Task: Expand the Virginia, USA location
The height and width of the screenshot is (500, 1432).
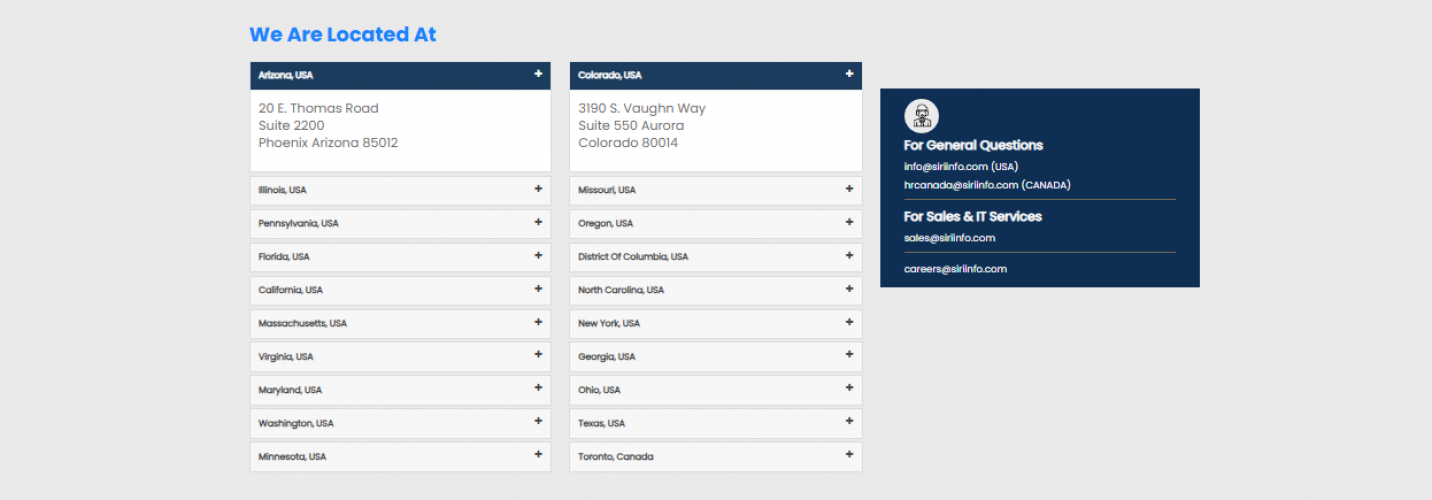Action: [x=400, y=357]
